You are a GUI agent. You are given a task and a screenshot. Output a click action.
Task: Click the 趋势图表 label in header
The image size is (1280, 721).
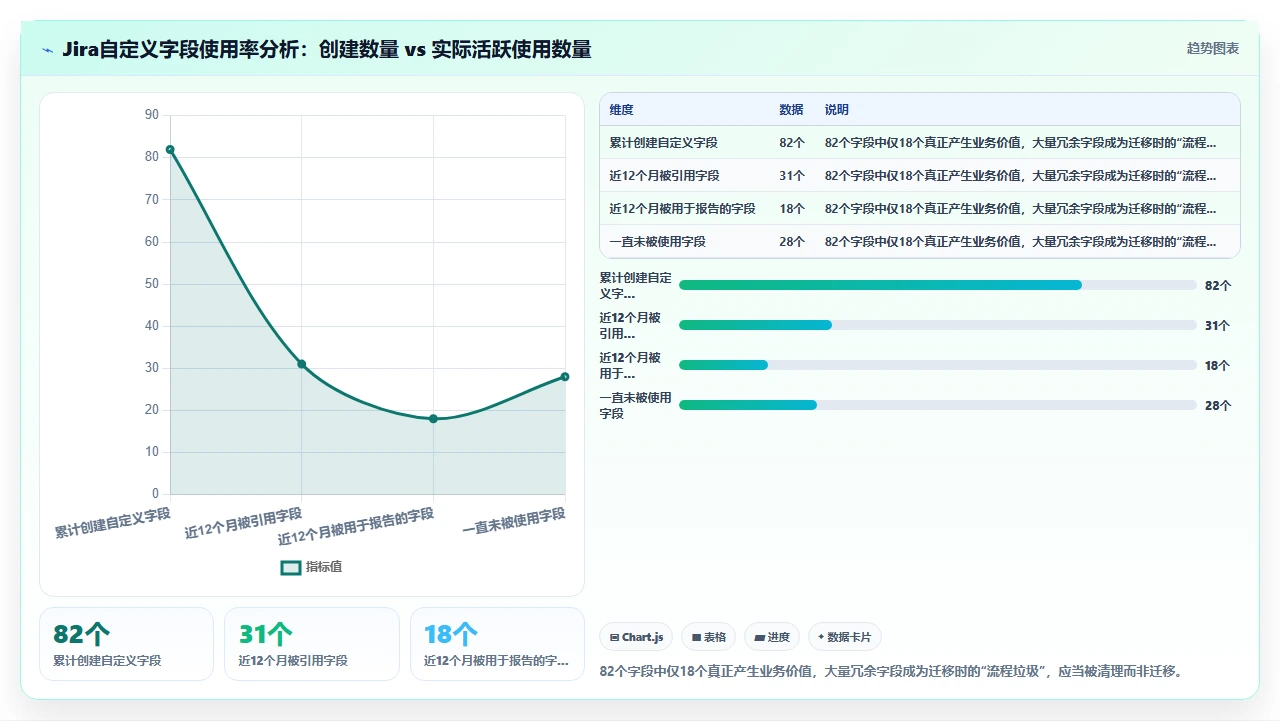pyautogui.click(x=1213, y=48)
